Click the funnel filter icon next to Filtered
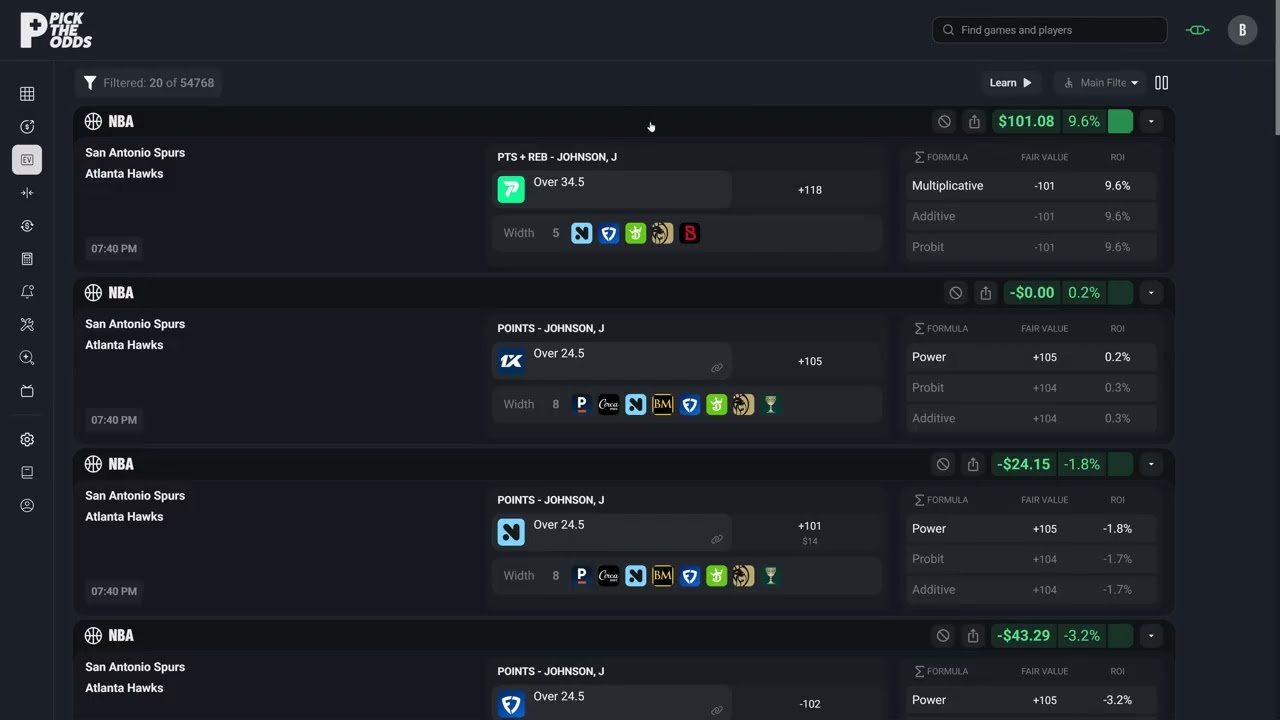Image resolution: width=1280 pixels, height=720 pixels. [90, 83]
